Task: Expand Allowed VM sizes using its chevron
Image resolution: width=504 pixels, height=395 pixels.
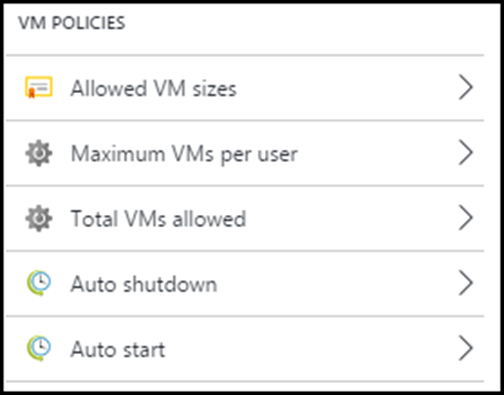Action: (x=466, y=87)
